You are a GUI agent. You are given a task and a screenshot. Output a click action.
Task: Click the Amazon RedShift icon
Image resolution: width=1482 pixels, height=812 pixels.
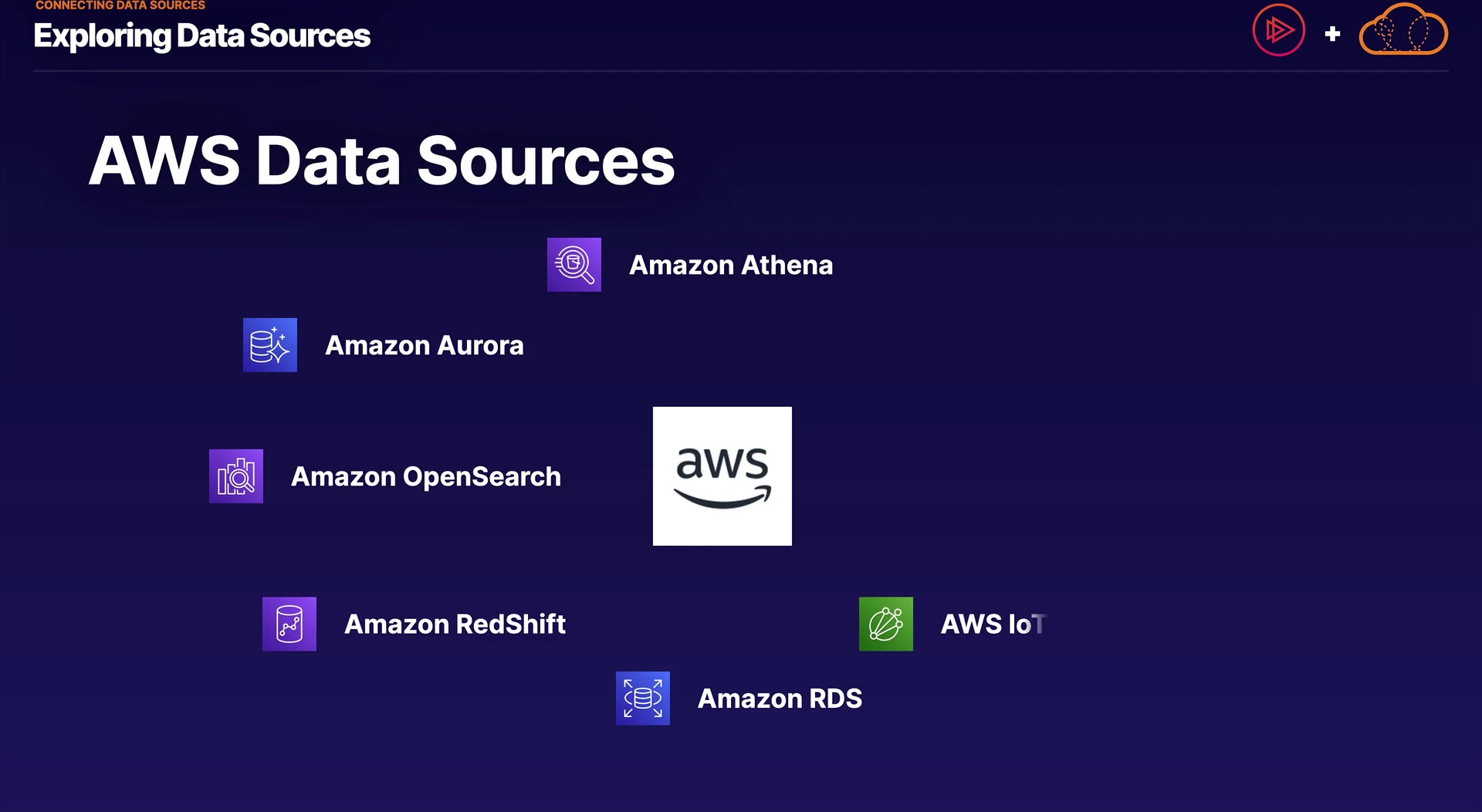[x=289, y=624]
